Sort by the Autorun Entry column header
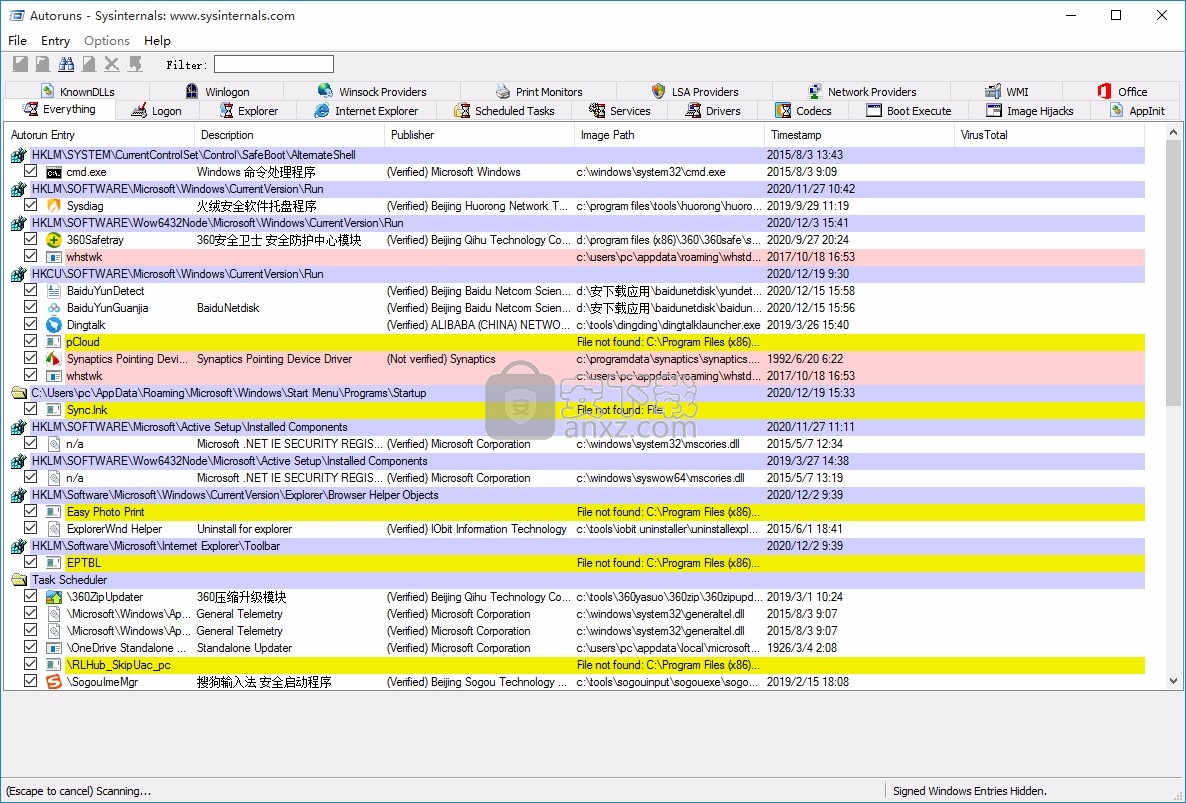 (x=99, y=135)
